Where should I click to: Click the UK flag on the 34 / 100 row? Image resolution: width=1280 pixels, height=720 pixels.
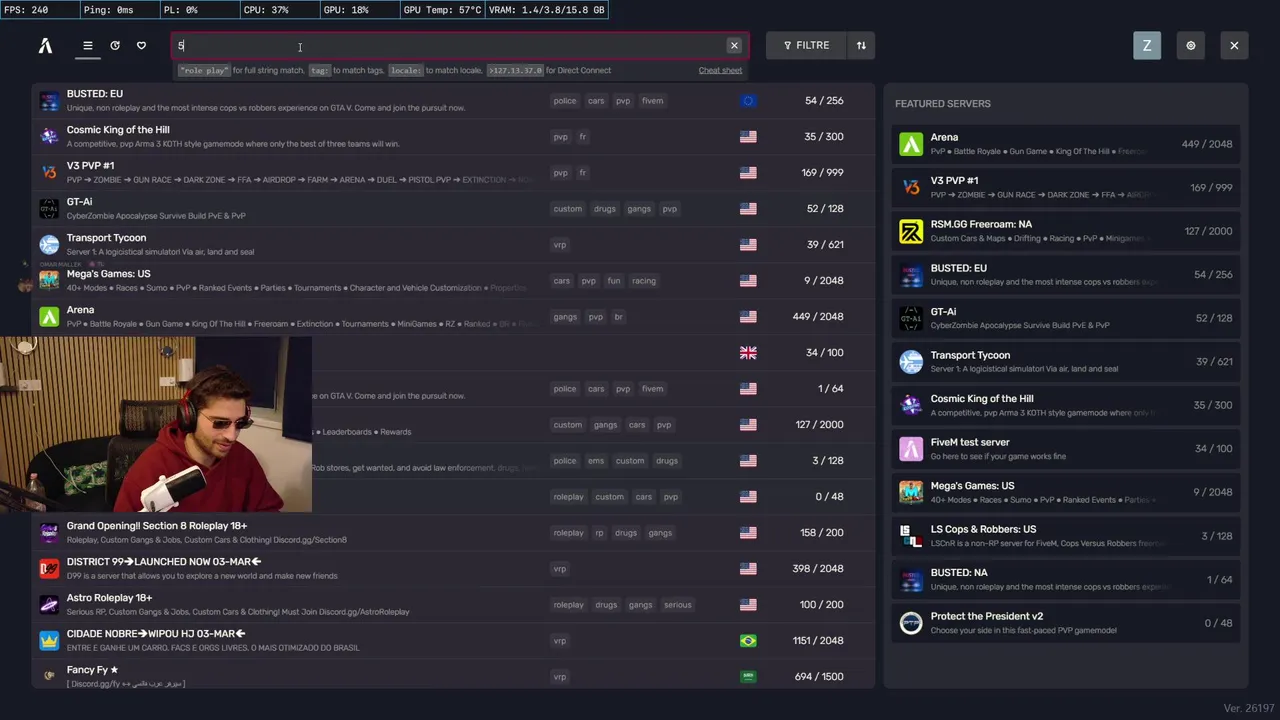[748, 352]
